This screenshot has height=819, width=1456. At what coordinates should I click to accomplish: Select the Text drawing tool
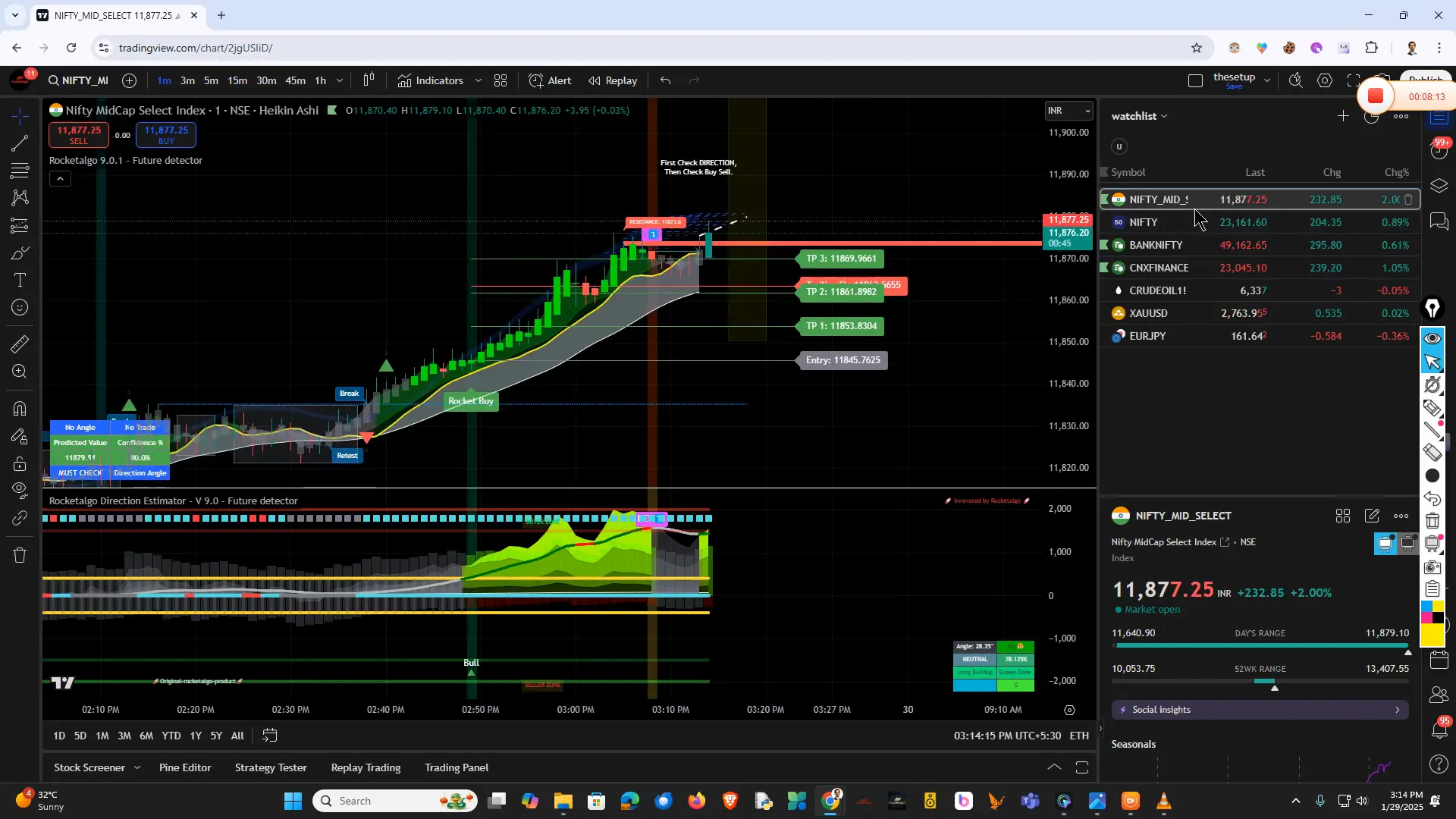click(19, 280)
